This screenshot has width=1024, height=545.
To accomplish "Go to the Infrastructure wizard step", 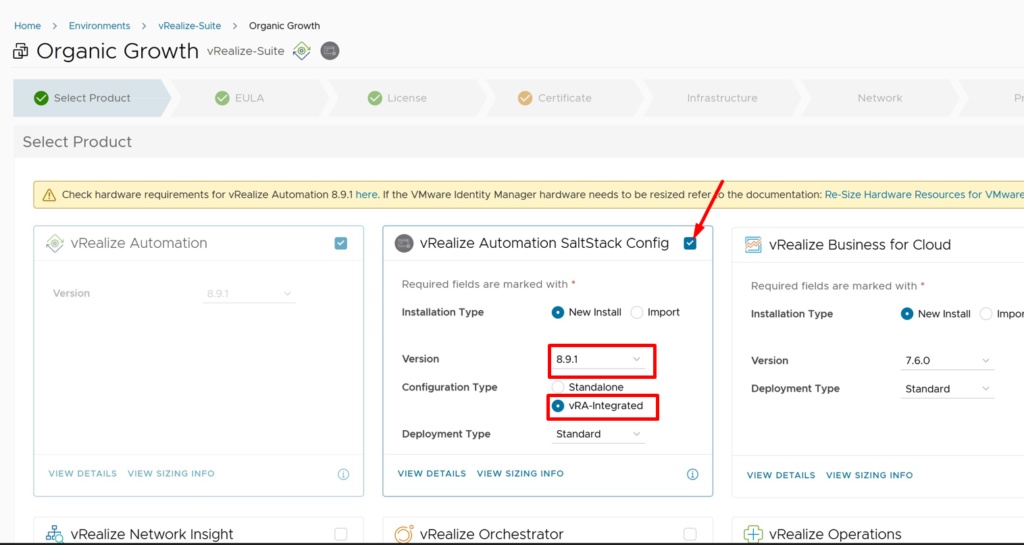I will point(722,98).
